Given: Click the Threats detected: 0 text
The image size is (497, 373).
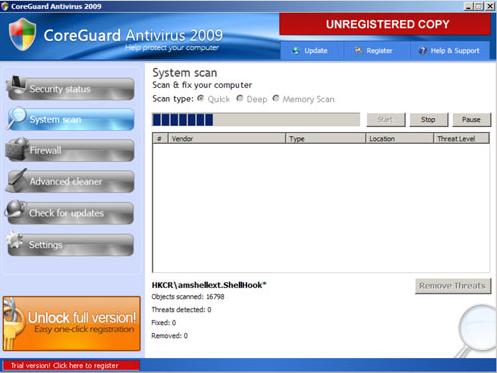Looking at the screenshot, I should pos(181,310).
